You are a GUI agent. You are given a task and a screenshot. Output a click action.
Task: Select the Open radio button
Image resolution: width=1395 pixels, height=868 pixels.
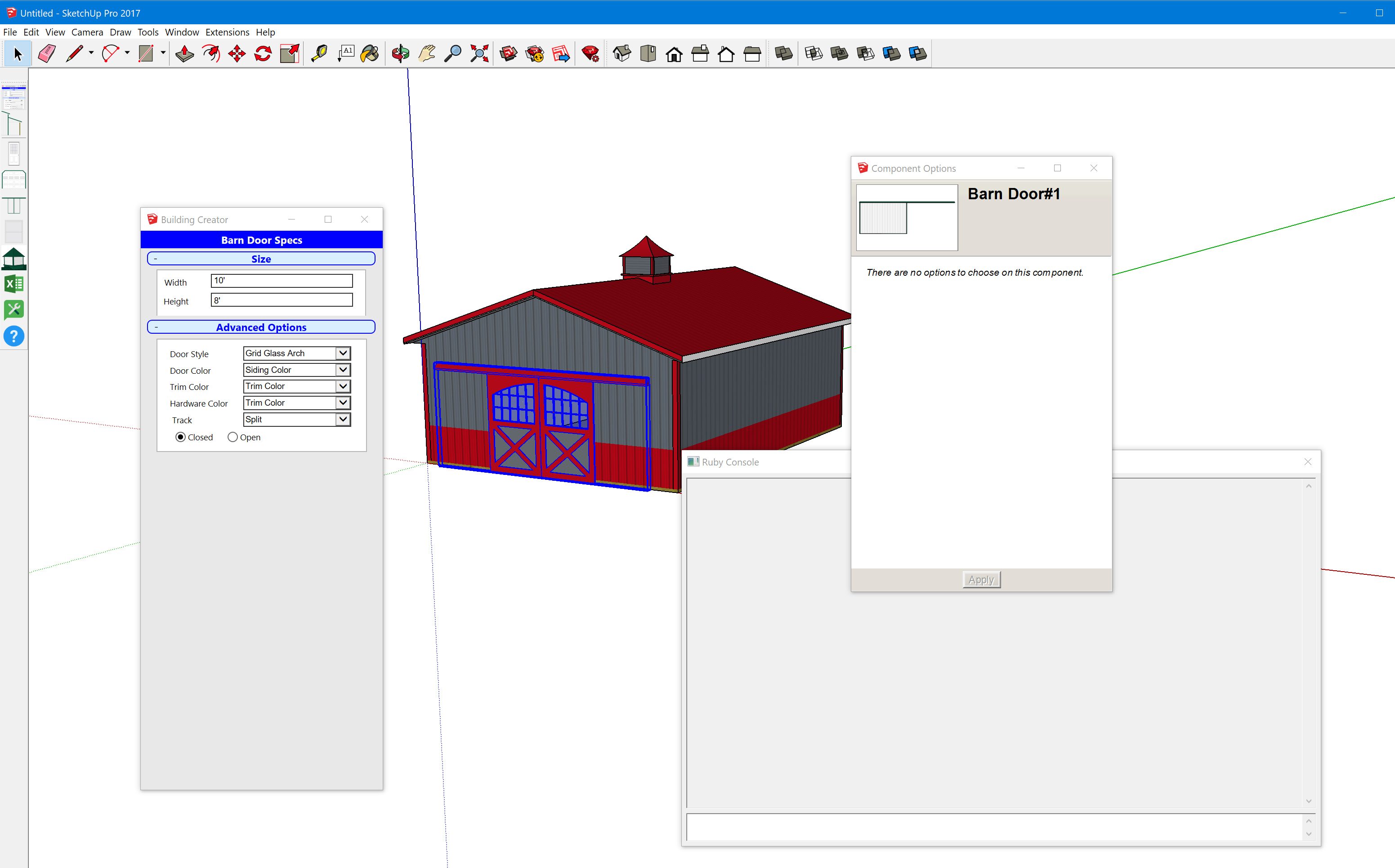tap(232, 438)
